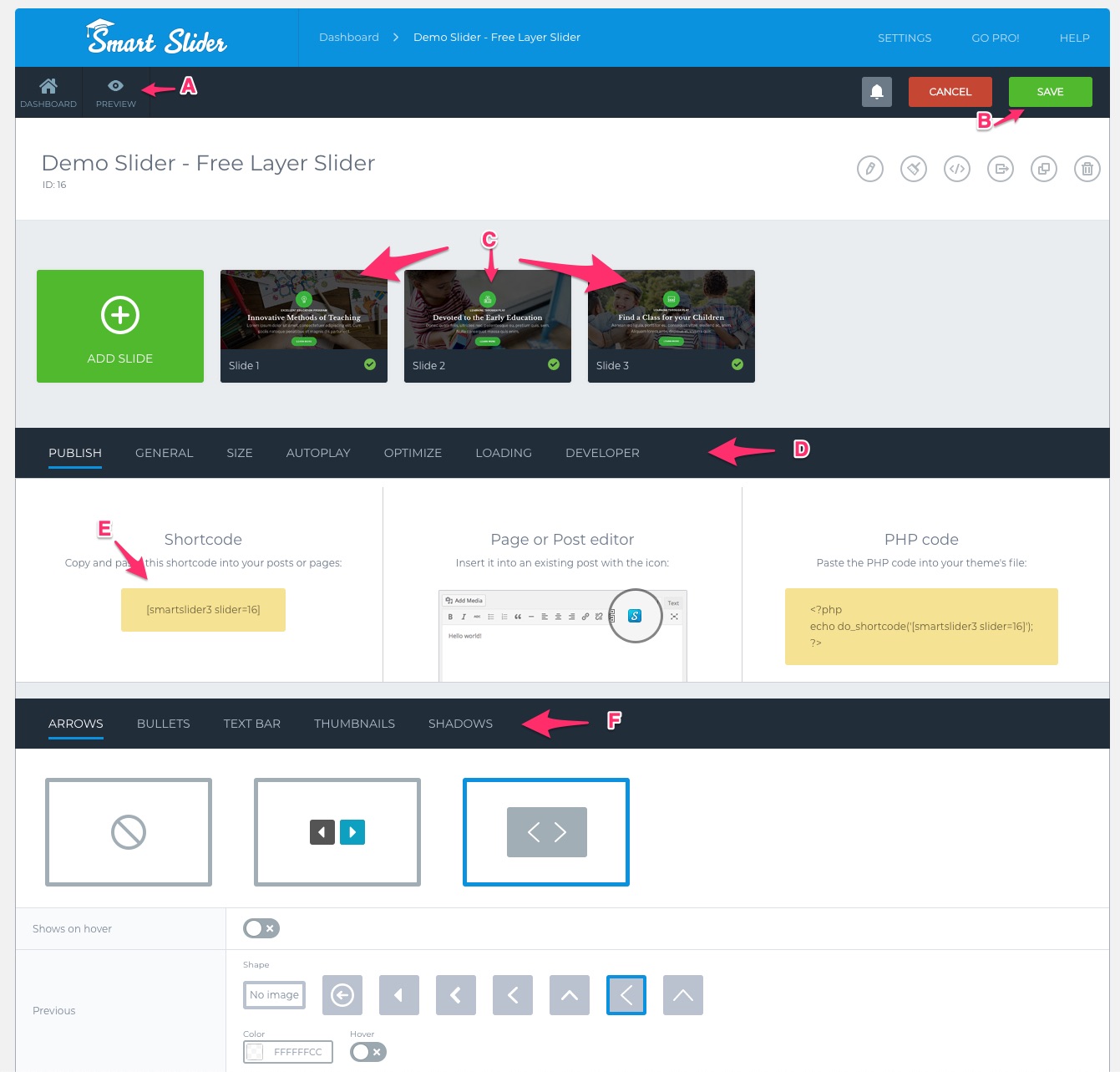This screenshot has width=1120, height=1072.
Task: Switch to the Shadows tab
Action: click(460, 724)
